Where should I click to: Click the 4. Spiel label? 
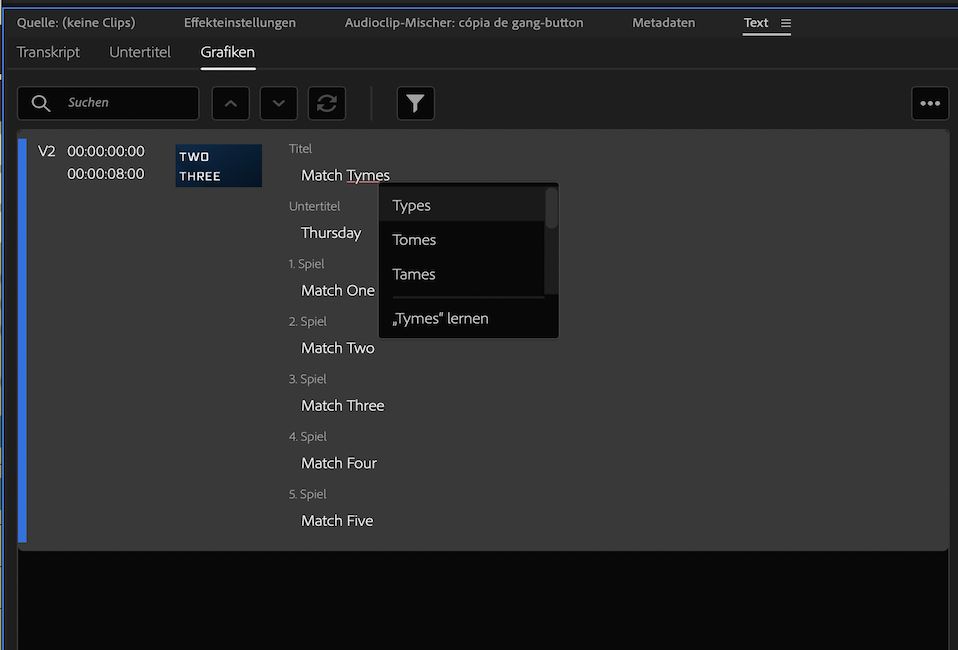pyautogui.click(x=307, y=436)
